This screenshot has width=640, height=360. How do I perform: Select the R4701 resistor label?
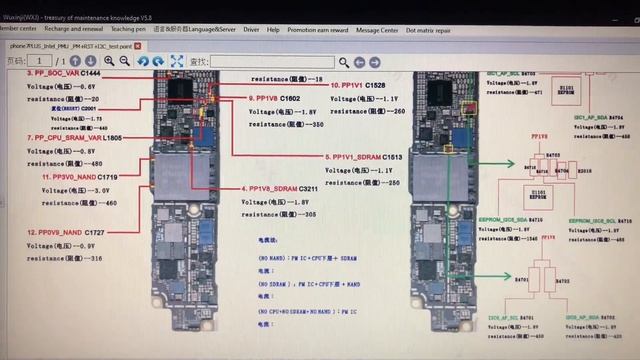tap(521, 280)
